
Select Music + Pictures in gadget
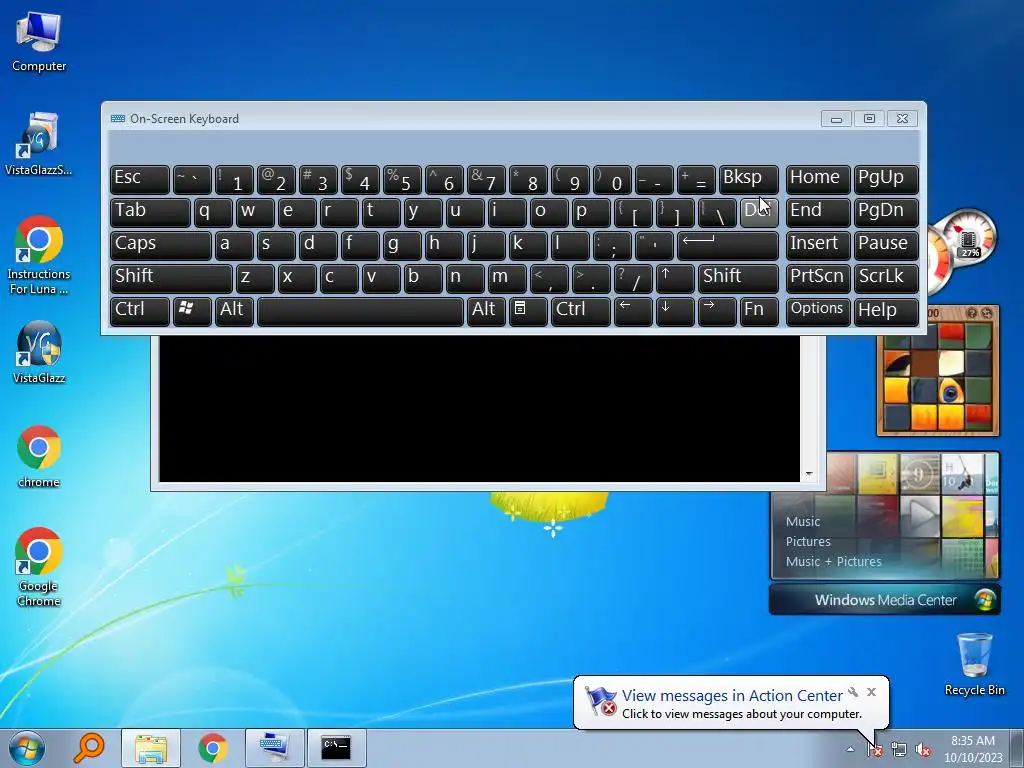pyautogui.click(x=833, y=562)
